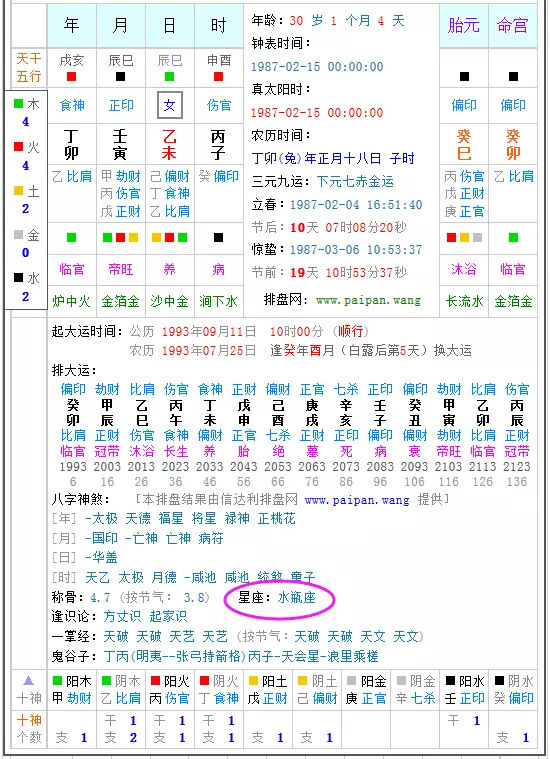
Task: Select the orange 癸巳 pillar under 胎元
Action: pos(464,145)
